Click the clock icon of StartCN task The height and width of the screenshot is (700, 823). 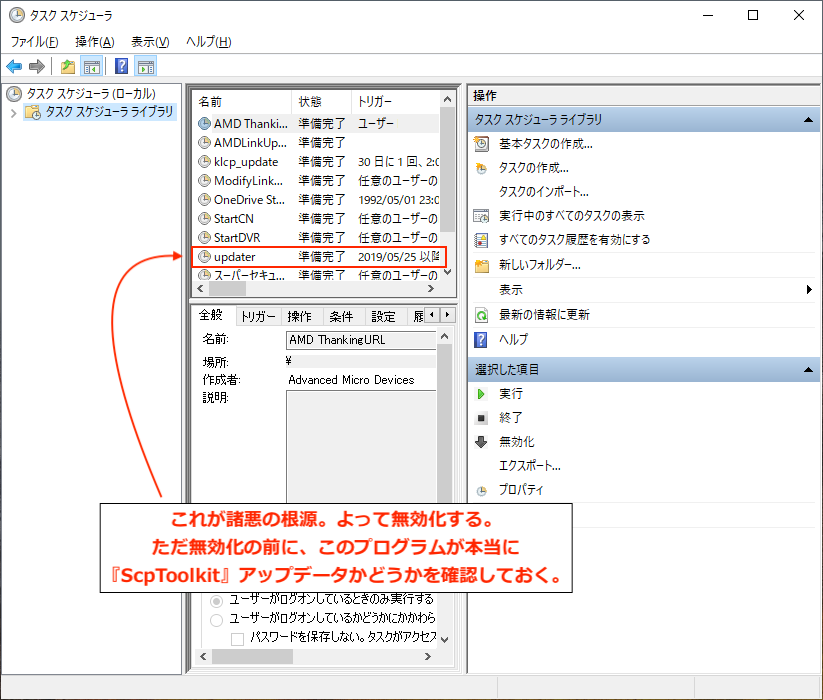pyautogui.click(x=204, y=219)
